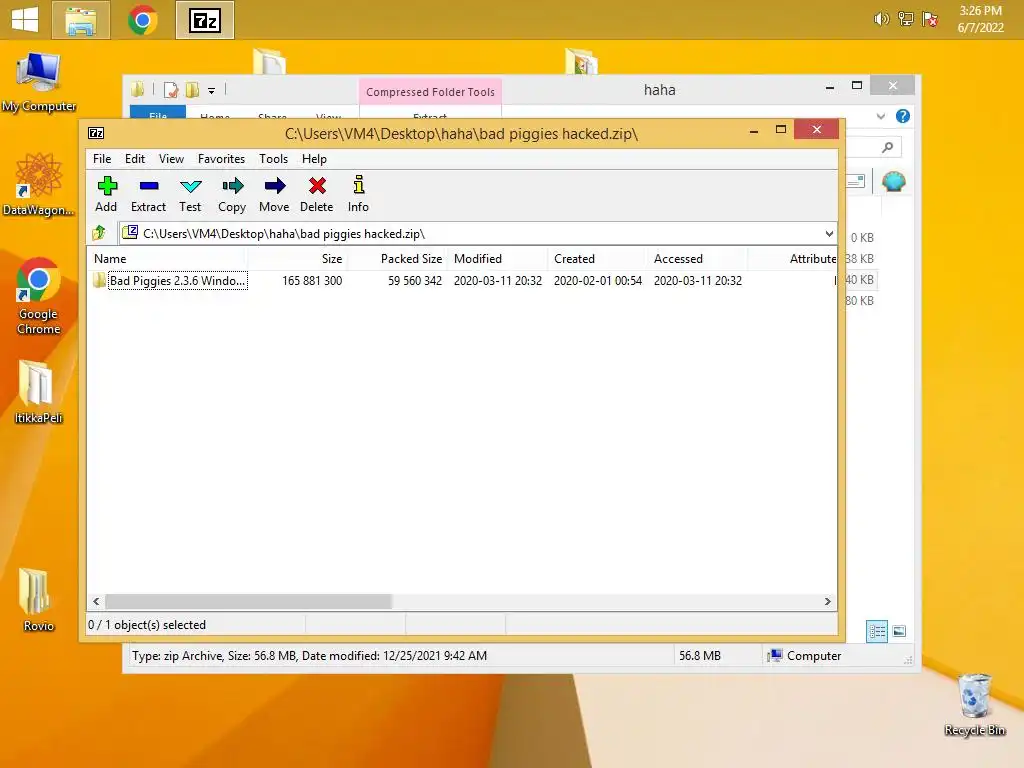Sort by Modified column header

tap(497, 259)
